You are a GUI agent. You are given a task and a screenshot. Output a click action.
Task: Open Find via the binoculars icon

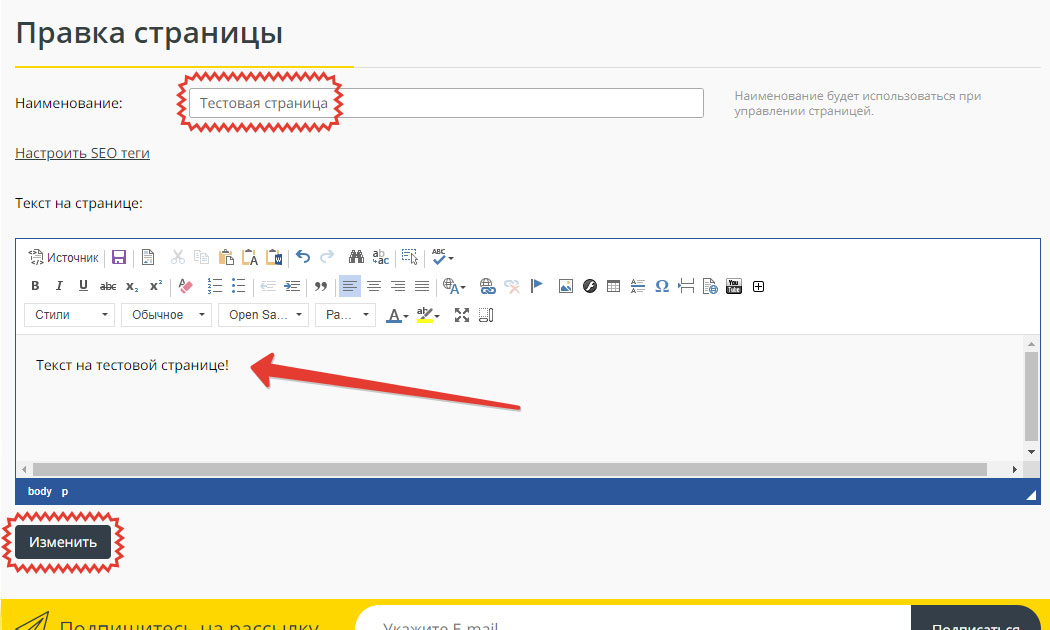coord(356,258)
